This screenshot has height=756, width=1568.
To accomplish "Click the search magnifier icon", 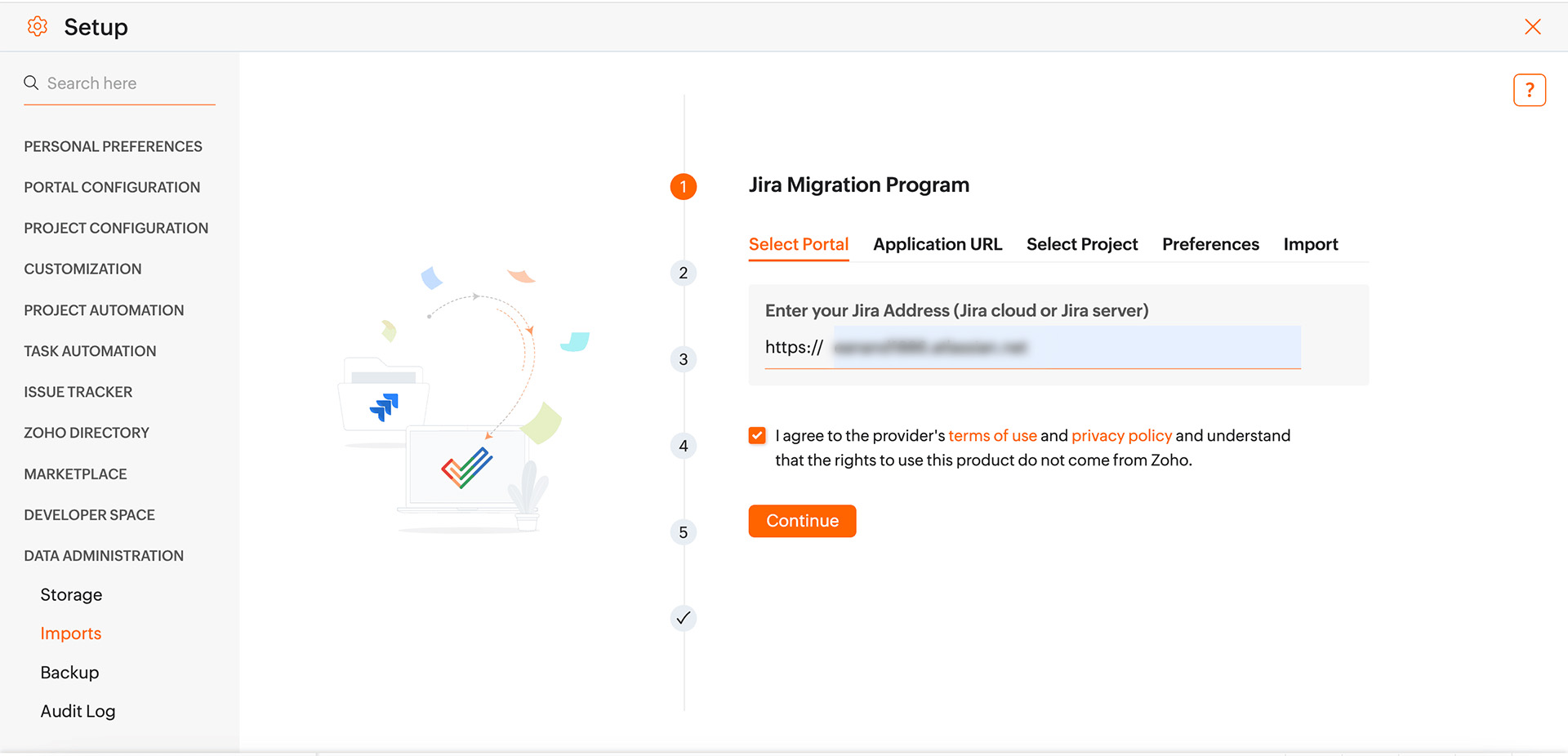I will [31, 83].
